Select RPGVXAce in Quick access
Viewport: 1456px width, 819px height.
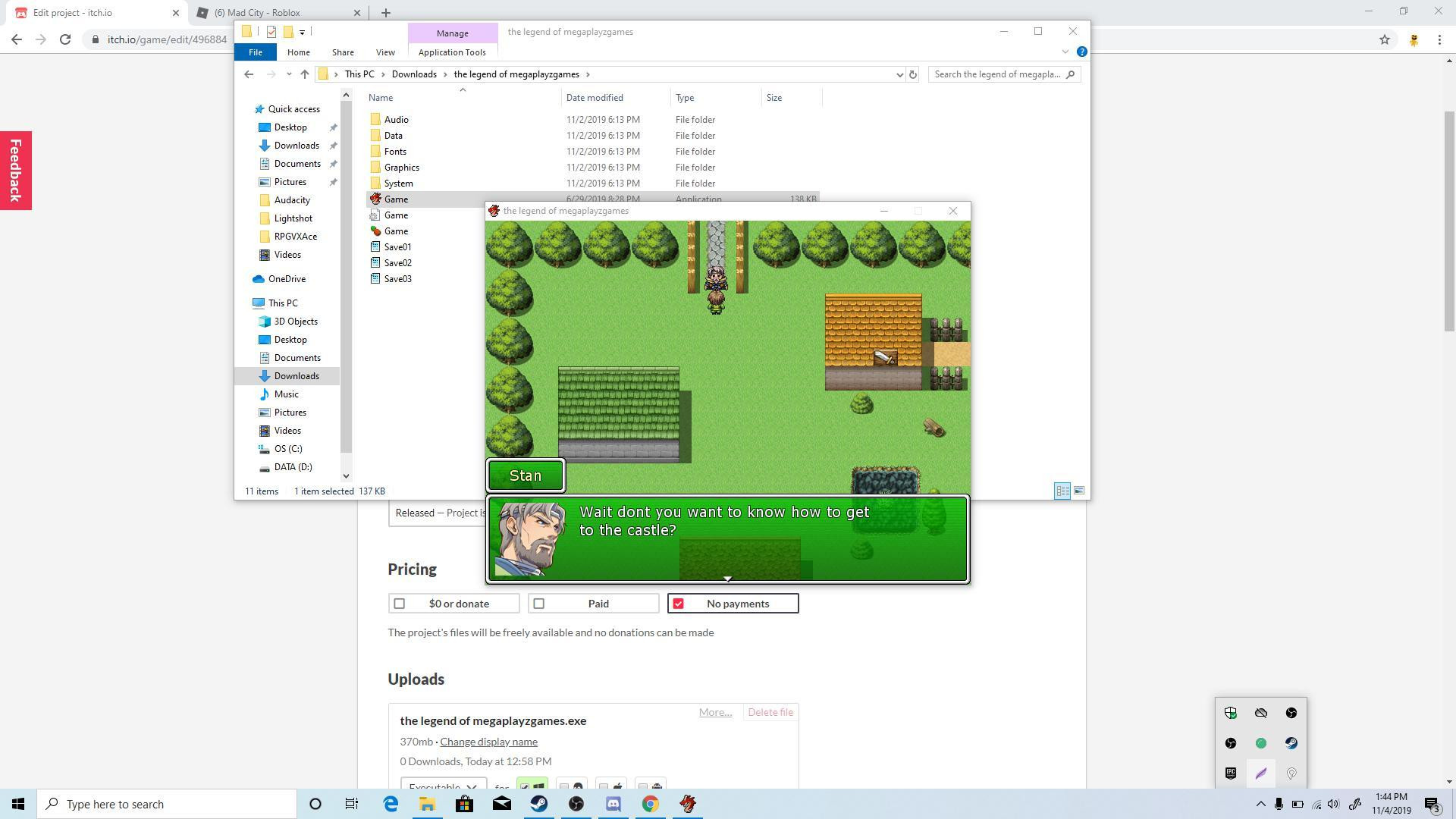295,237
